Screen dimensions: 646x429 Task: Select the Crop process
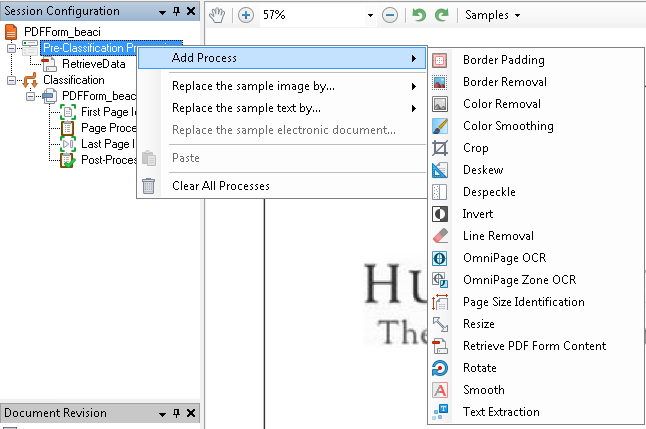pyautogui.click(x=475, y=148)
